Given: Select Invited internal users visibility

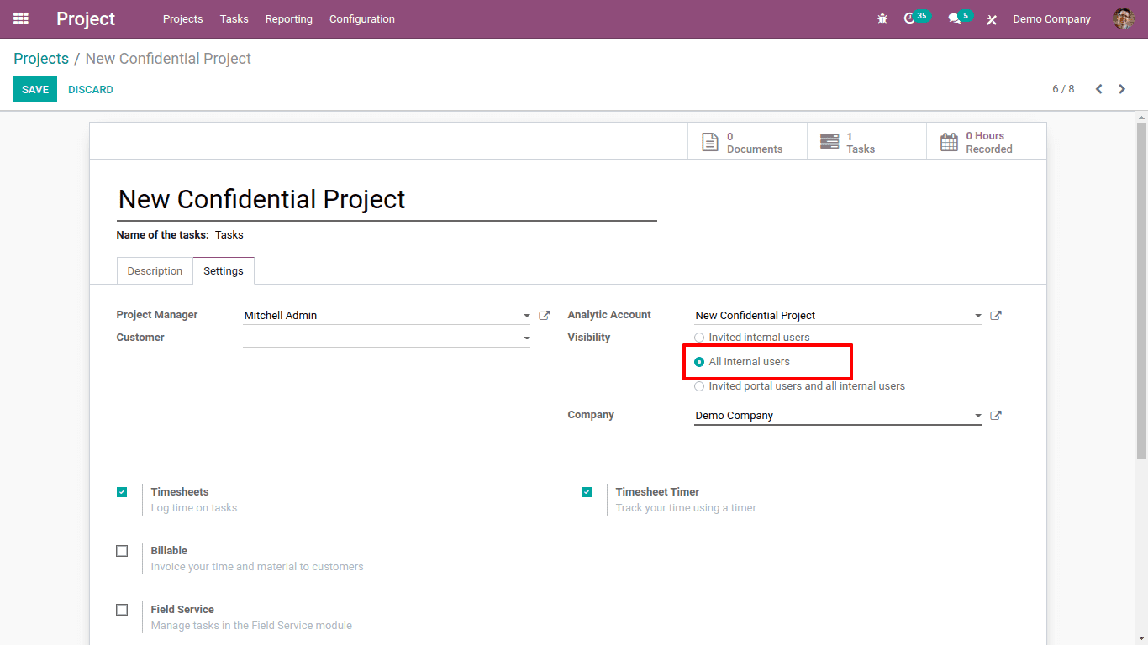Looking at the screenshot, I should click(699, 338).
